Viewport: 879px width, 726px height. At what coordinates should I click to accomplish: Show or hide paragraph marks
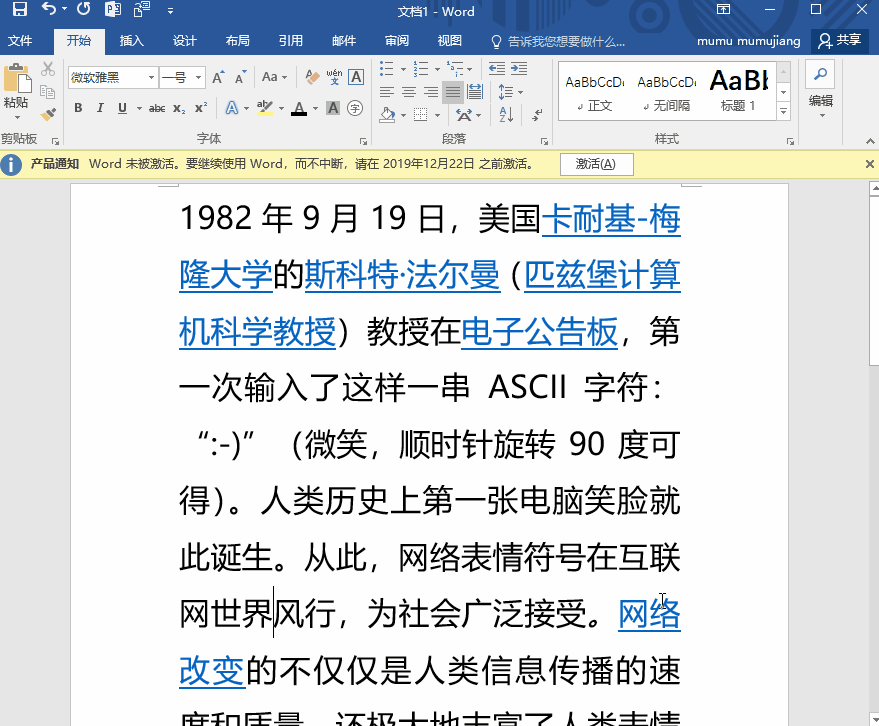tap(537, 114)
